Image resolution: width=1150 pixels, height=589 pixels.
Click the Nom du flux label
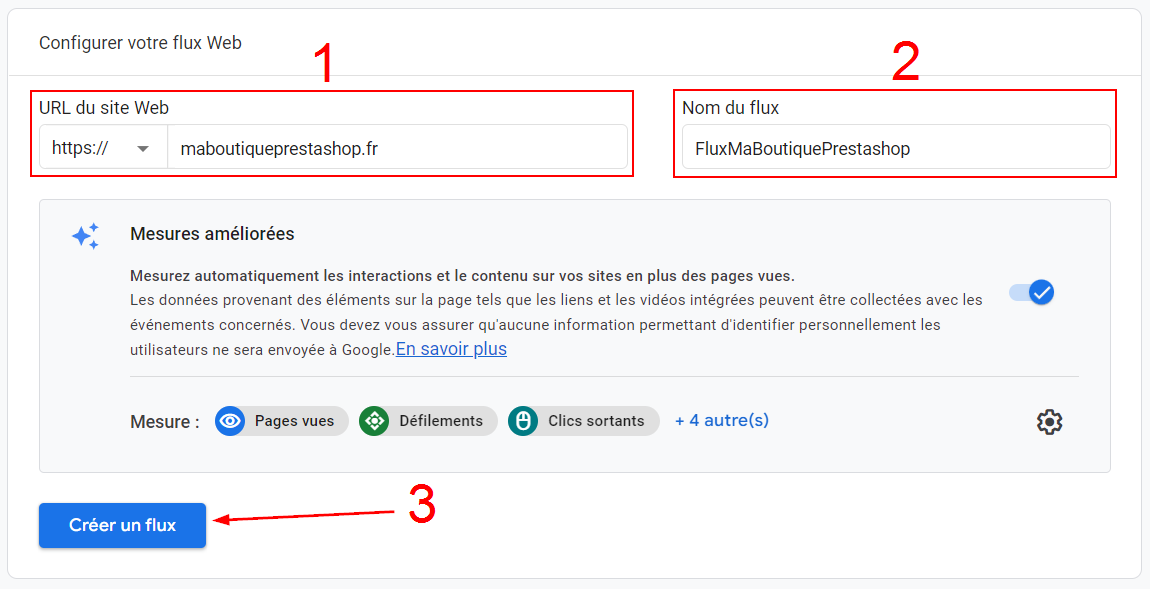tap(730, 108)
